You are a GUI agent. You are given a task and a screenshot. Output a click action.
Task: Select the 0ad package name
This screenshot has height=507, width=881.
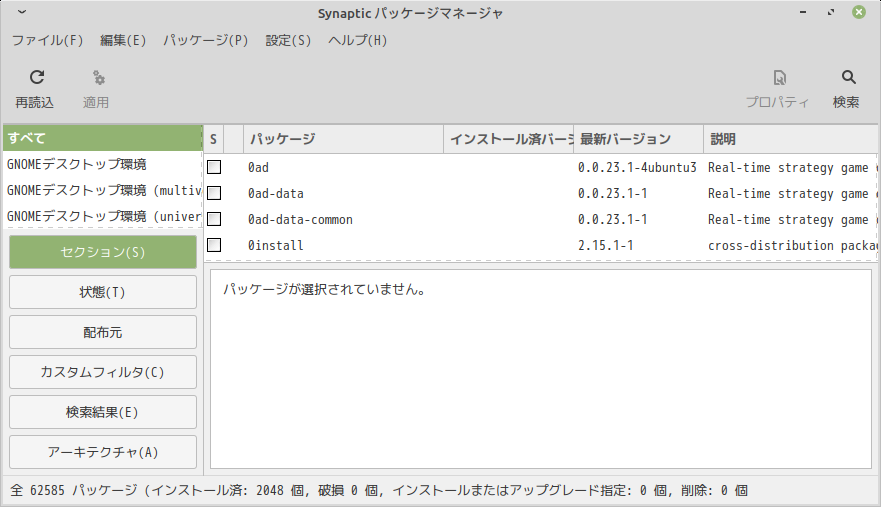click(258, 168)
